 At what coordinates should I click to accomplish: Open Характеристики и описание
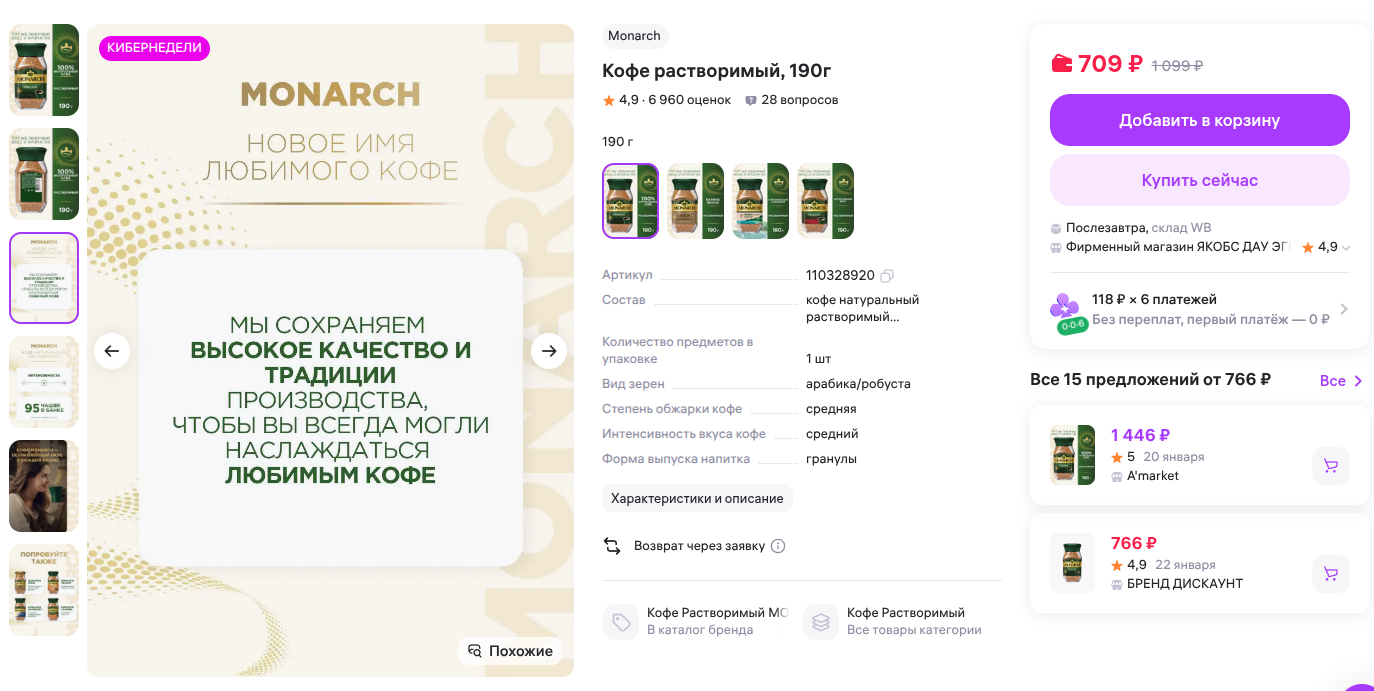point(698,498)
